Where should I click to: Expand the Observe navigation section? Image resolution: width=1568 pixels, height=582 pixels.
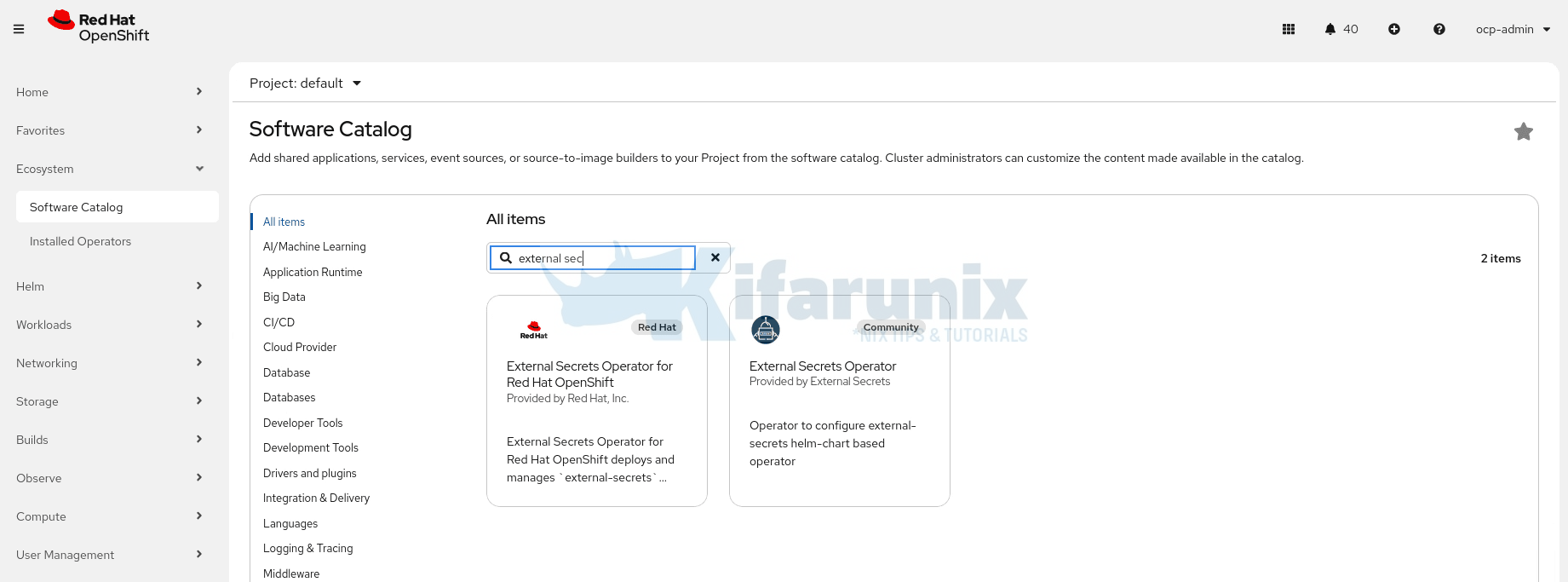(109, 478)
